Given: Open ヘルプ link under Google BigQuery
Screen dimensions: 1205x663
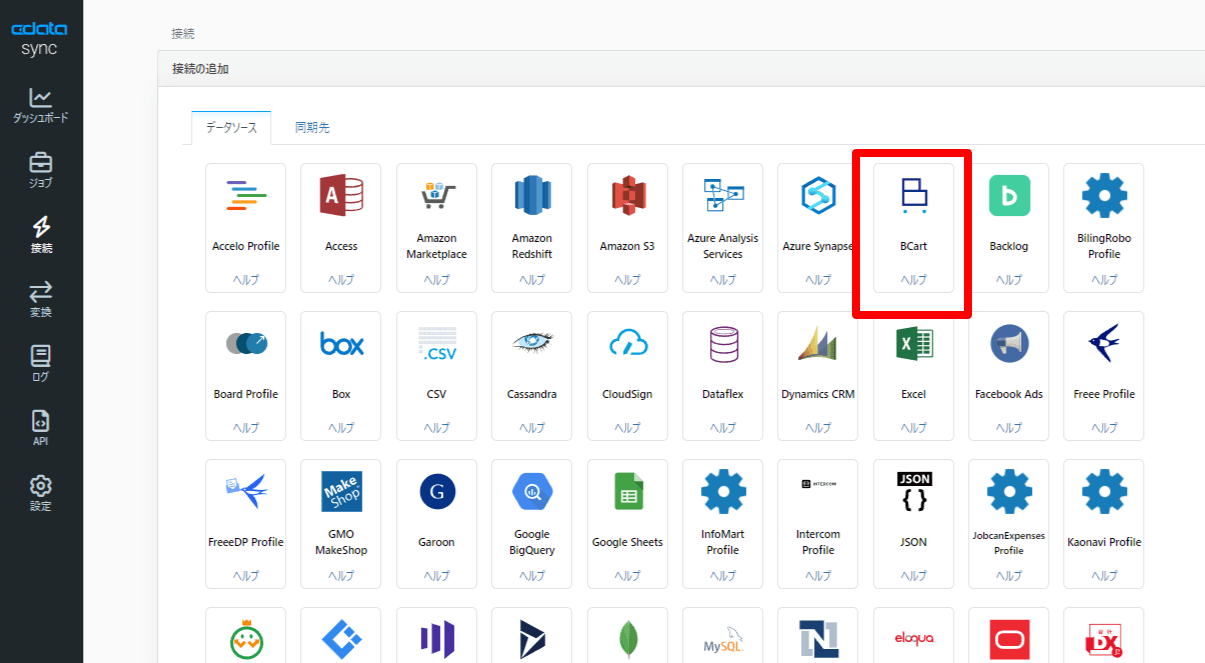Looking at the screenshot, I should [x=532, y=576].
